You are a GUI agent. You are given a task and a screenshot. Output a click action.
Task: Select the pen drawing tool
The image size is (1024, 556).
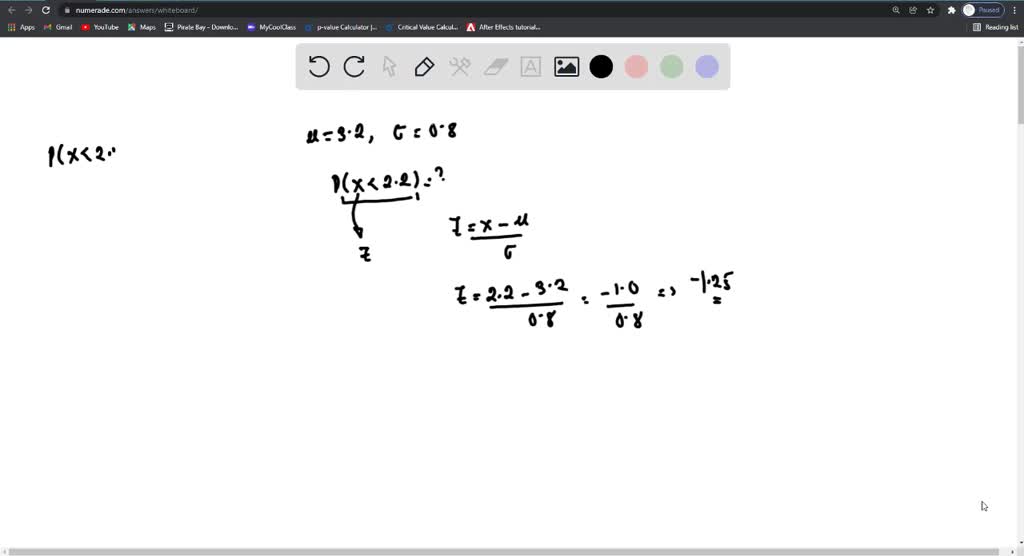(424, 67)
